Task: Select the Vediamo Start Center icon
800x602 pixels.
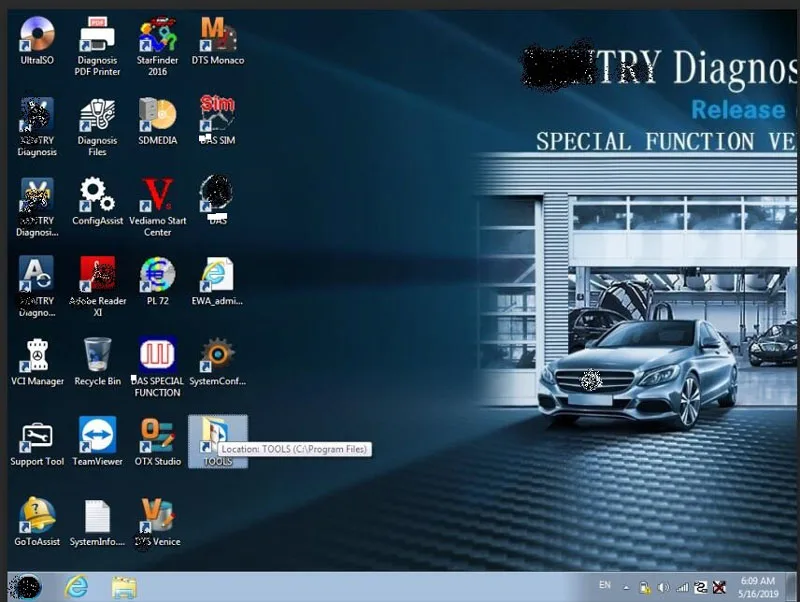Action: tap(157, 207)
